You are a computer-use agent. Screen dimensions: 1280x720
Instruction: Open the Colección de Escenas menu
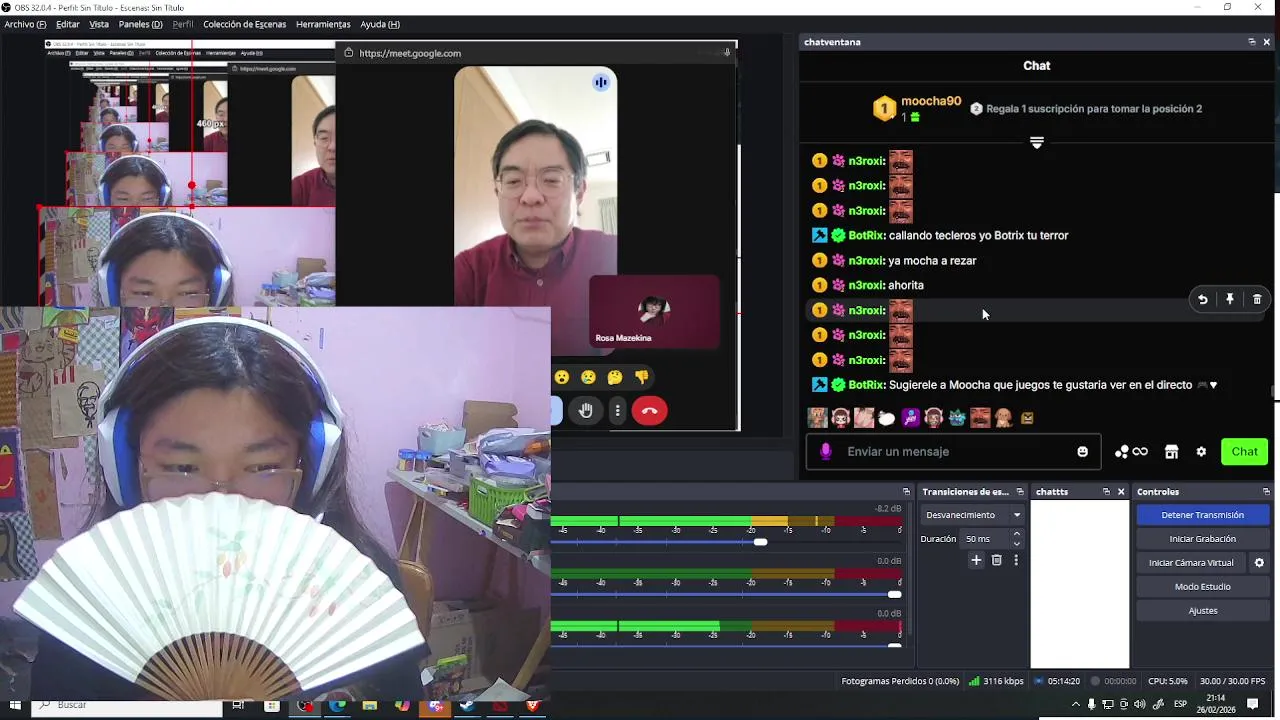coord(244,24)
